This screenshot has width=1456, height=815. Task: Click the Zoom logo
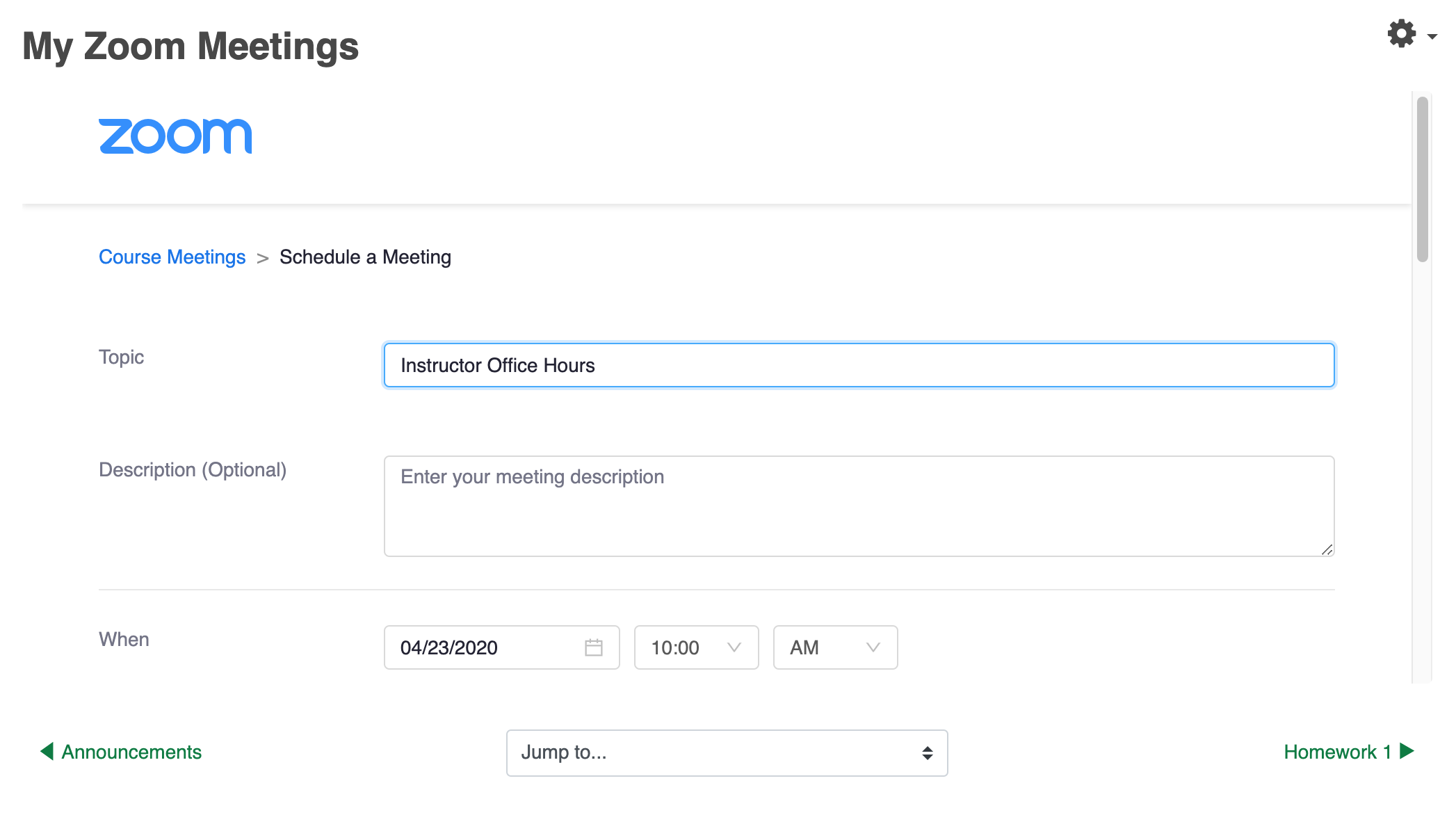(x=175, y=136)
